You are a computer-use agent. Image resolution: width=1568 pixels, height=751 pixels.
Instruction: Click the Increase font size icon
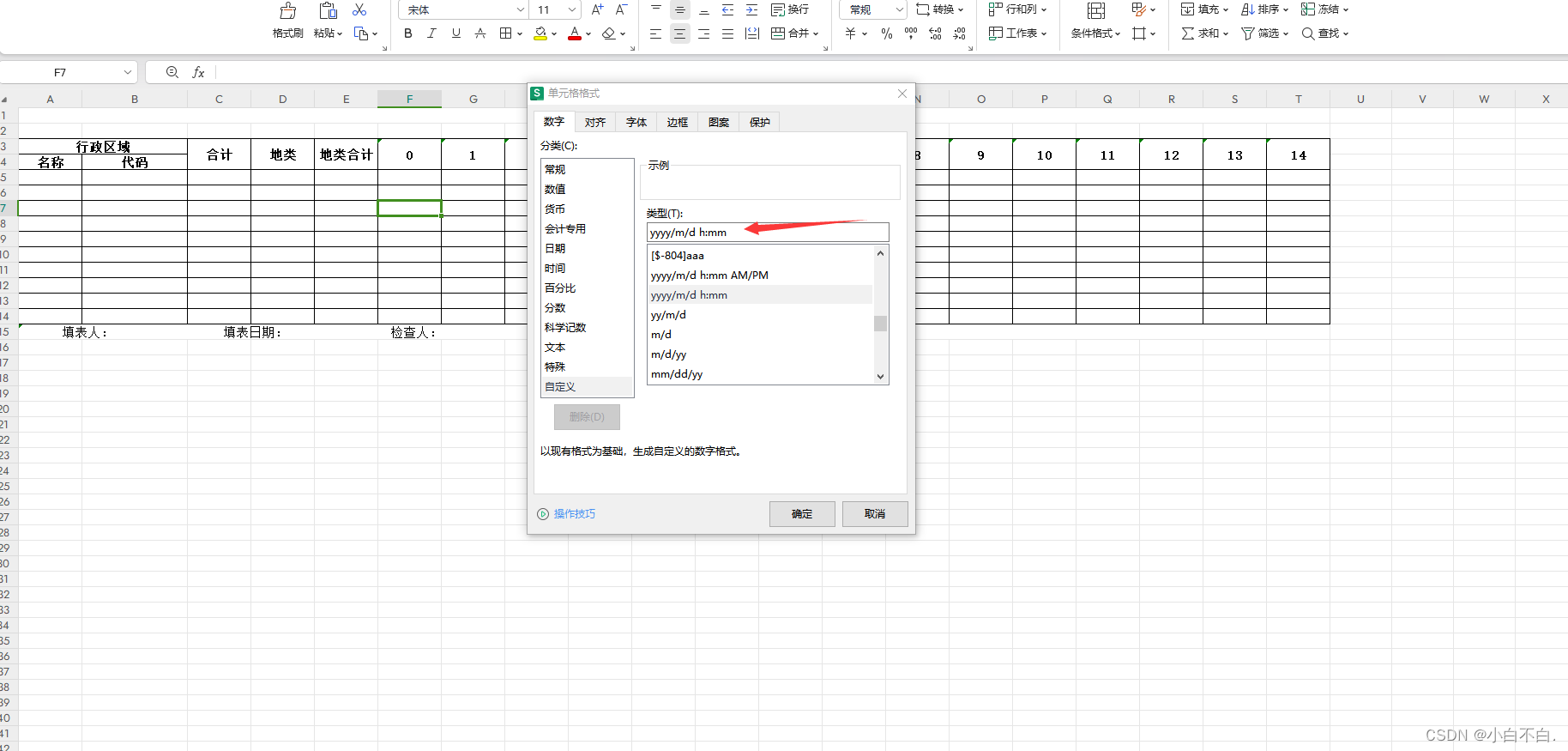598,9
